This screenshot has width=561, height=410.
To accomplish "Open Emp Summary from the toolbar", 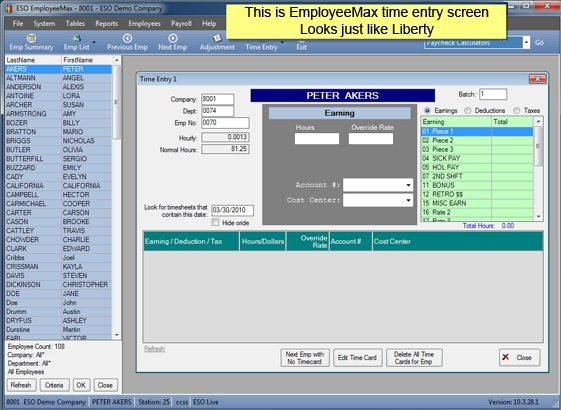I will [31, 42].
